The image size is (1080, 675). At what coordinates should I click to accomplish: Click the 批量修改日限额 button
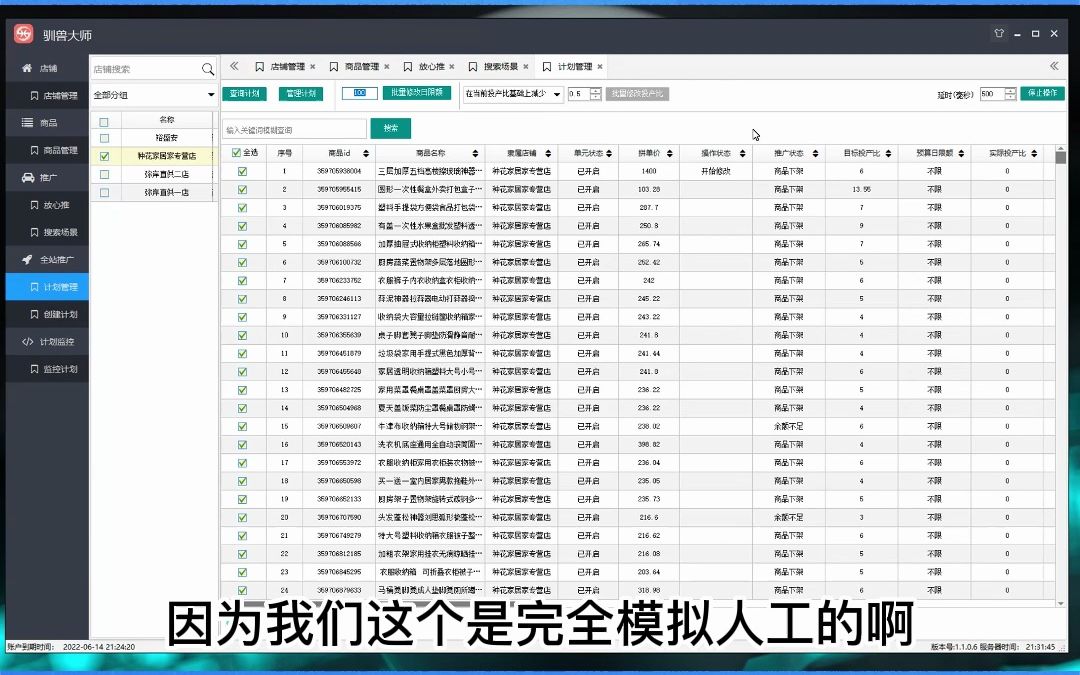(x=417, y=93)
